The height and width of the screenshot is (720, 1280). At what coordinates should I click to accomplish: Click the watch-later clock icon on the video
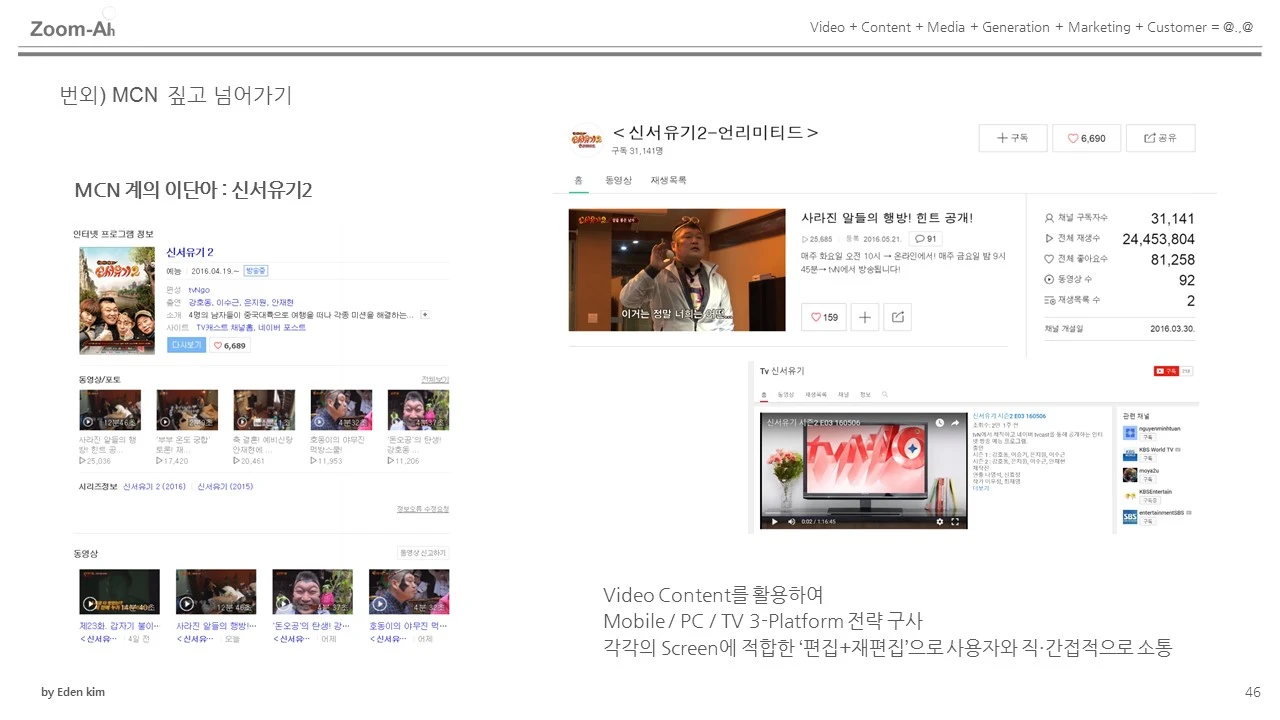[940, 423]
